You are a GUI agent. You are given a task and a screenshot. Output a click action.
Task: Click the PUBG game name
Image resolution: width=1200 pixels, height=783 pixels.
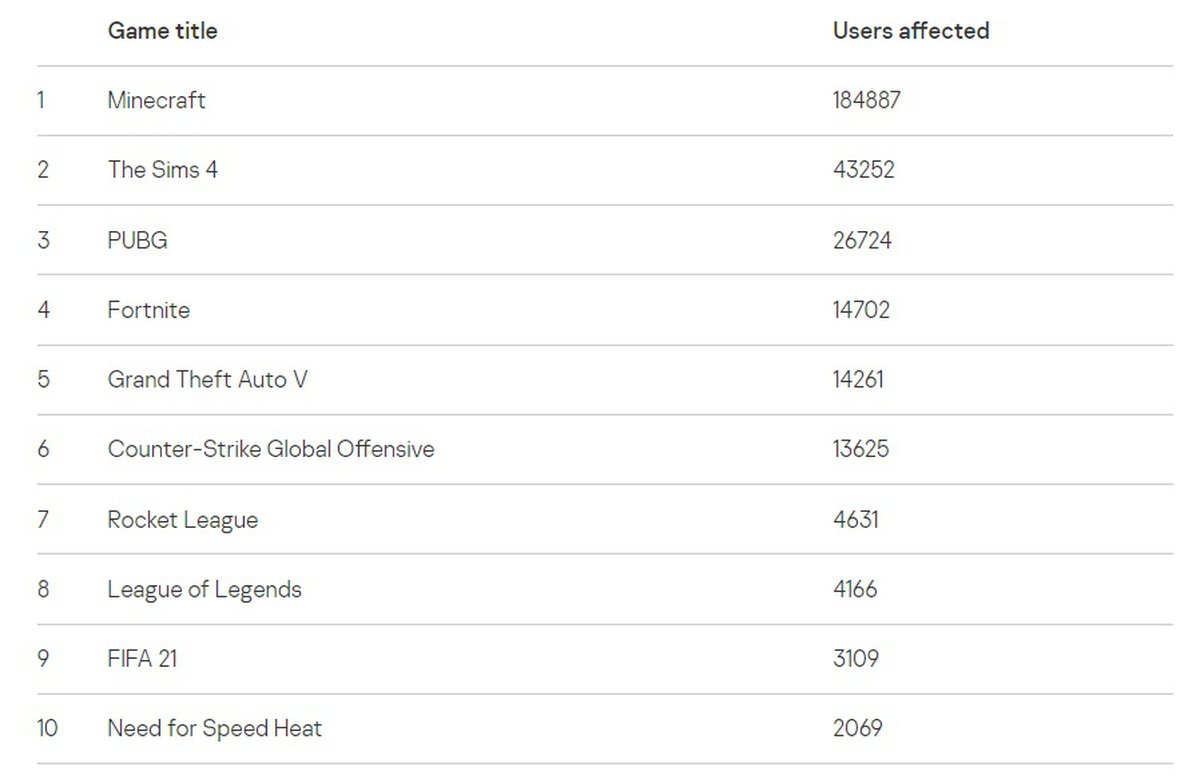coord(138,240)
